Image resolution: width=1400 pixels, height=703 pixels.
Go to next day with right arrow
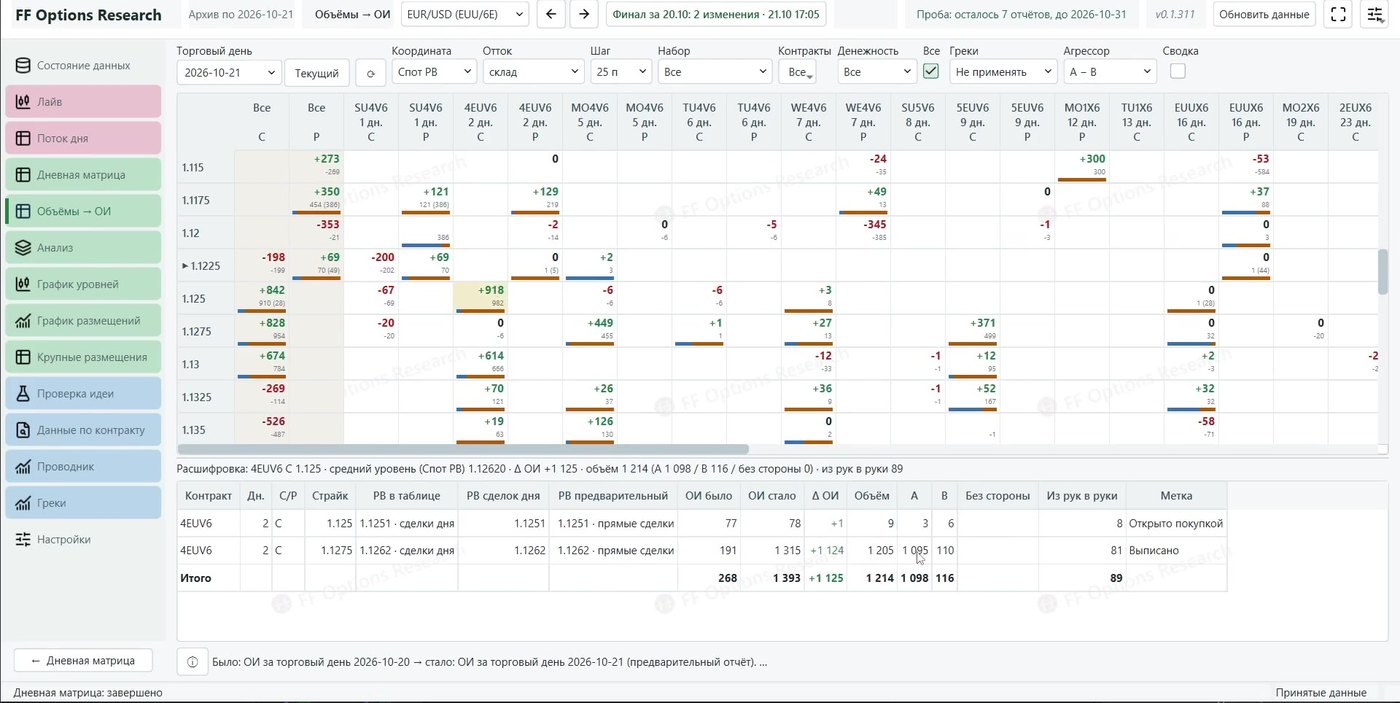(584, 15)
